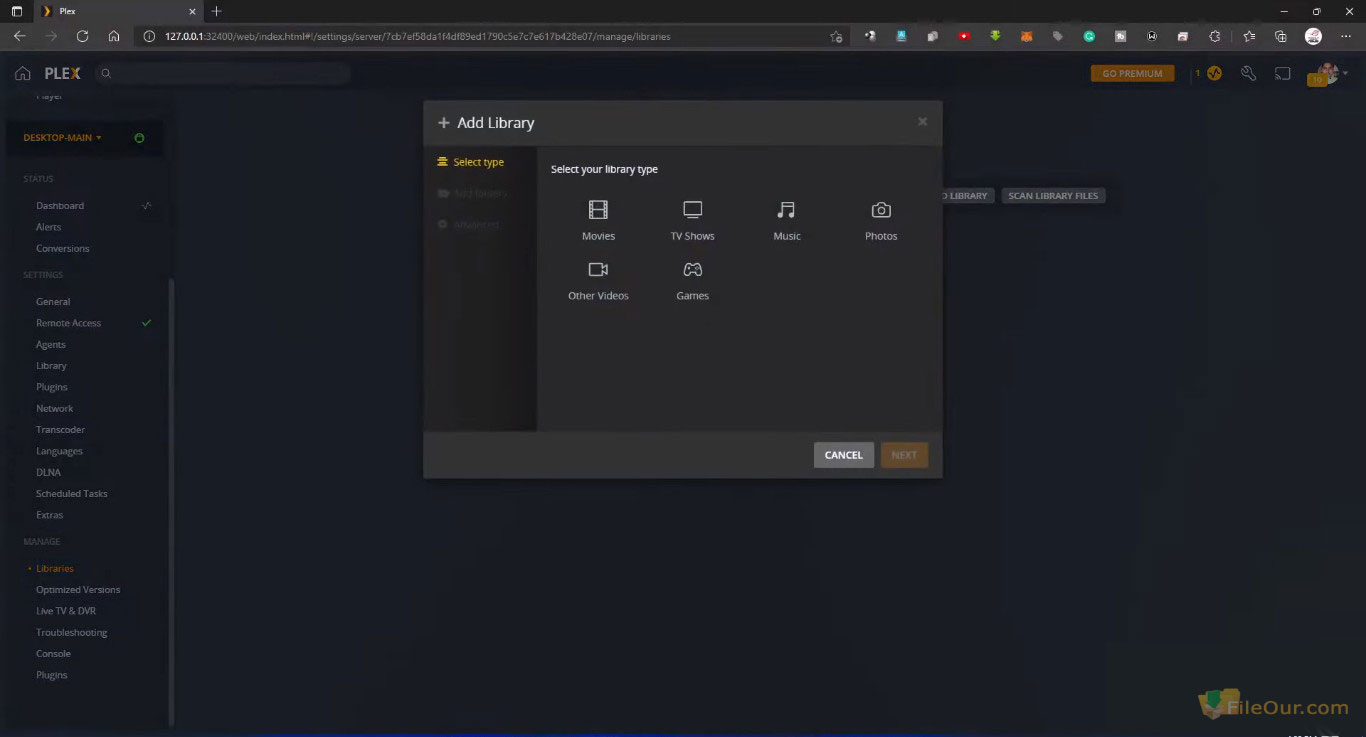Open Live TV & DVR

(66, 611)
